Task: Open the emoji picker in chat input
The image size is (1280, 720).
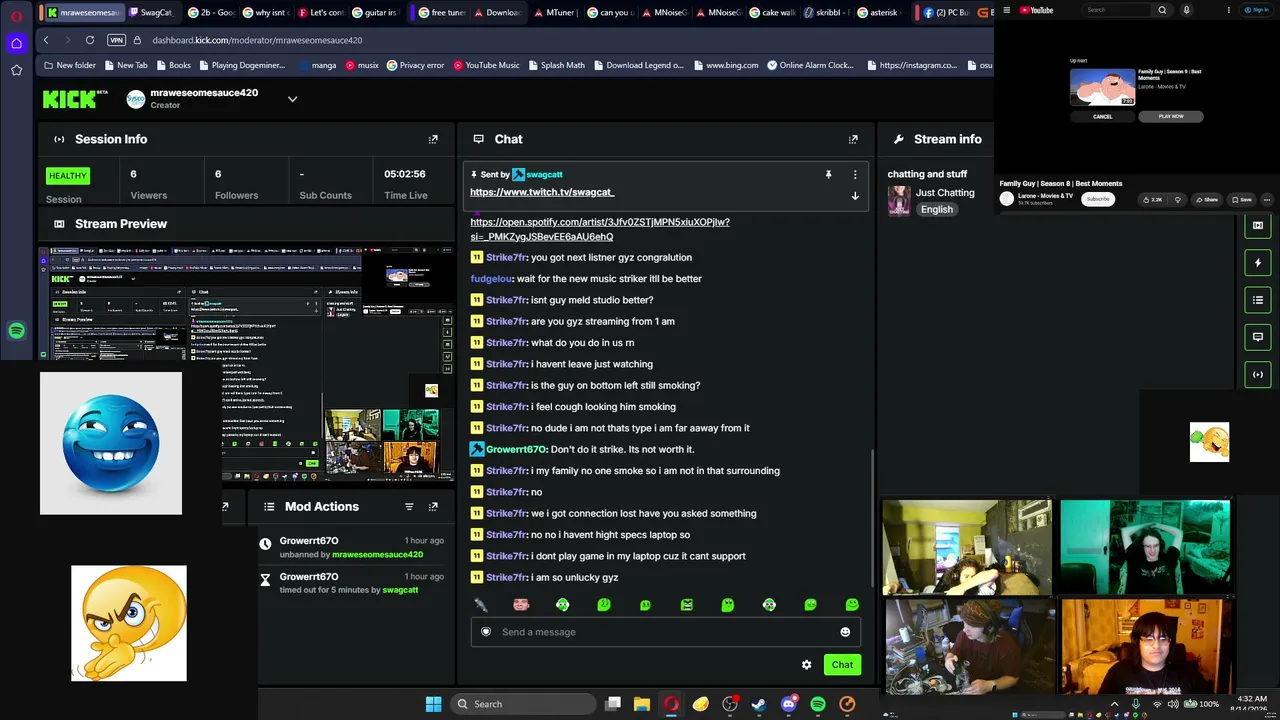Action: [845, 632]
